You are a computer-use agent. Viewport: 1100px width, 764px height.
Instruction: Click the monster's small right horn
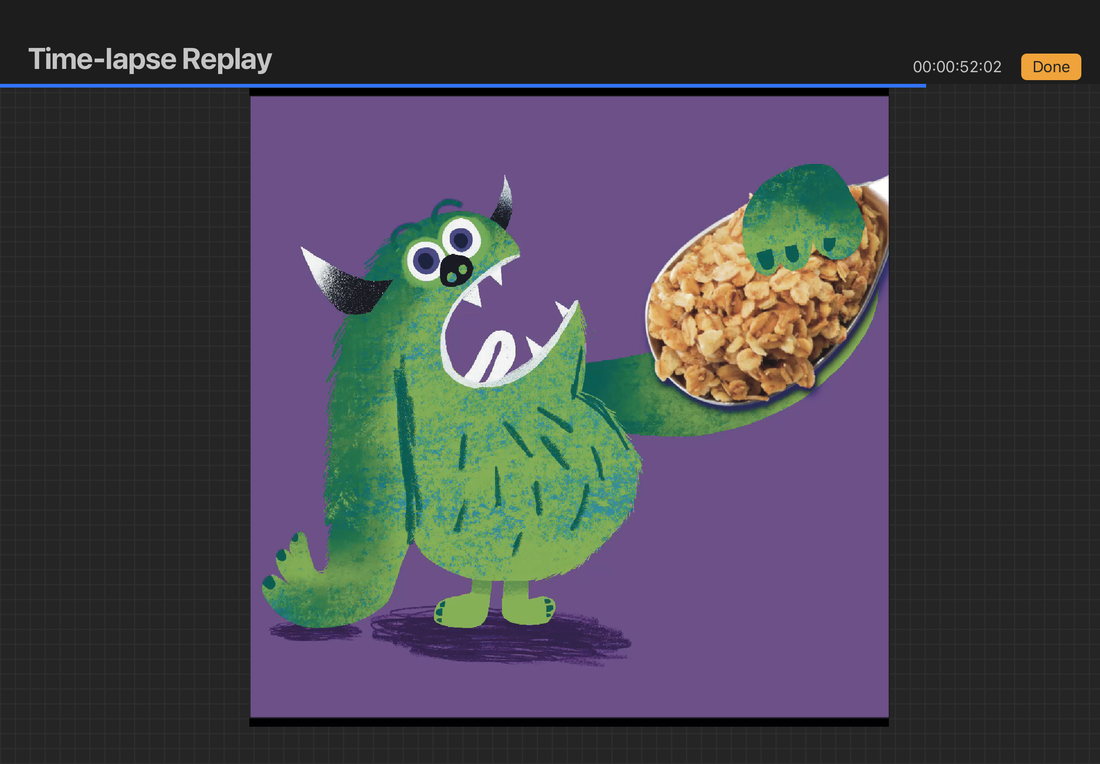[502, 204]
